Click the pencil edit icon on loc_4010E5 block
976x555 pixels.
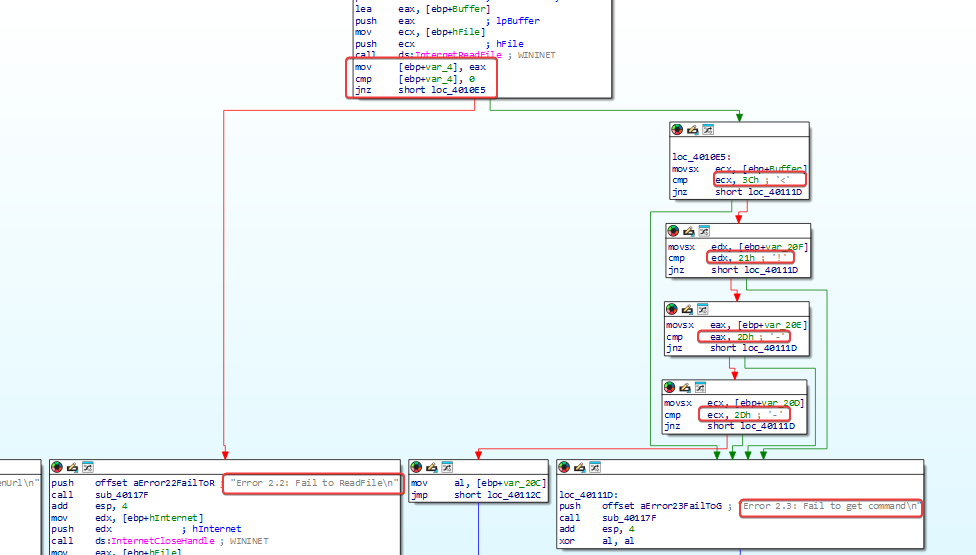[x=693, y=129]
